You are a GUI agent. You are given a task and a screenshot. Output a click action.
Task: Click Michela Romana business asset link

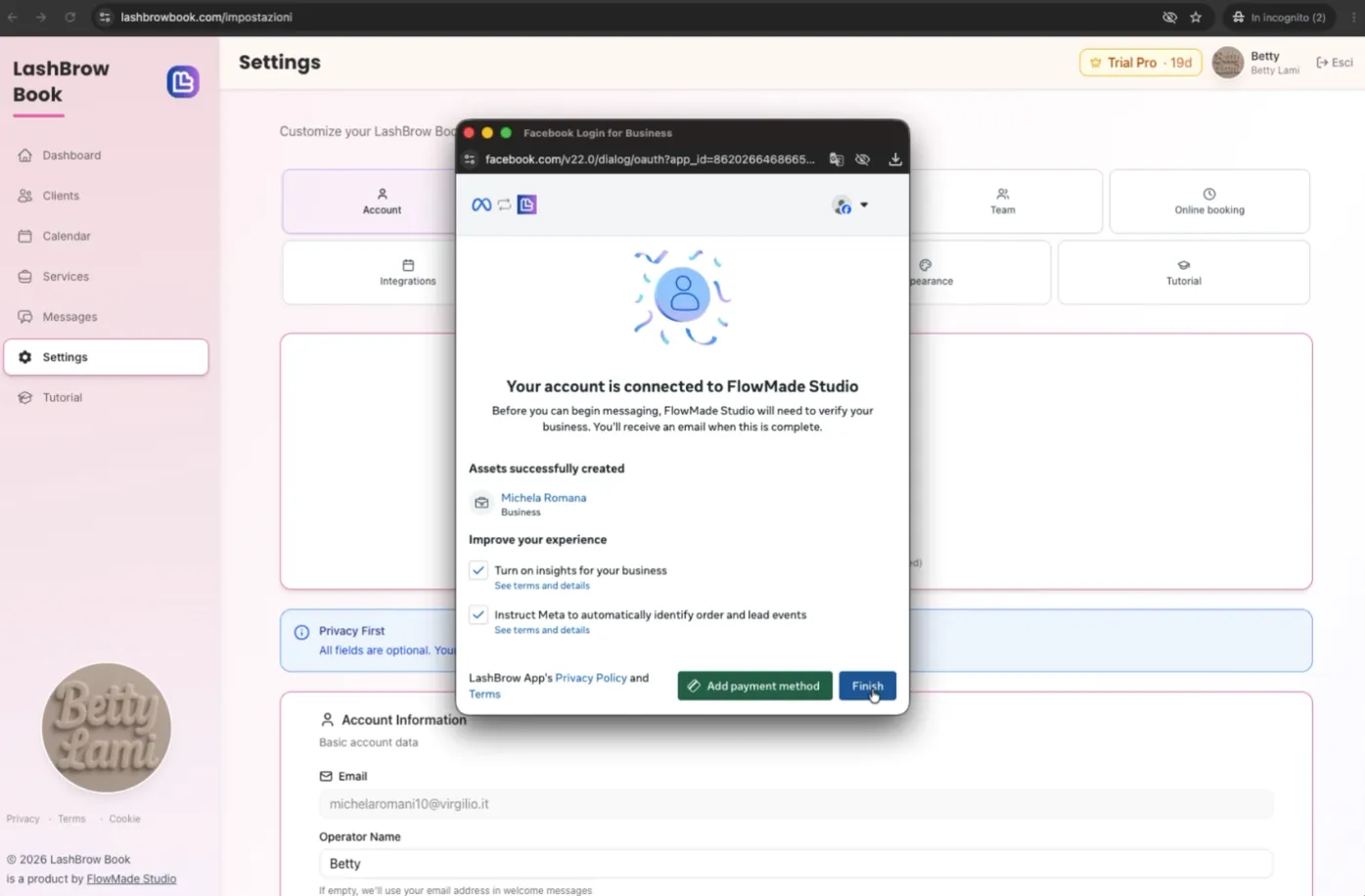(x=543, y=498)
